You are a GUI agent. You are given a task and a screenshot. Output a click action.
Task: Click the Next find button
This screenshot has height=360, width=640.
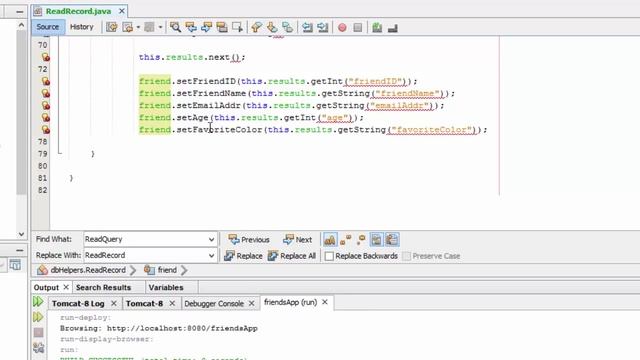pos(298,240)
